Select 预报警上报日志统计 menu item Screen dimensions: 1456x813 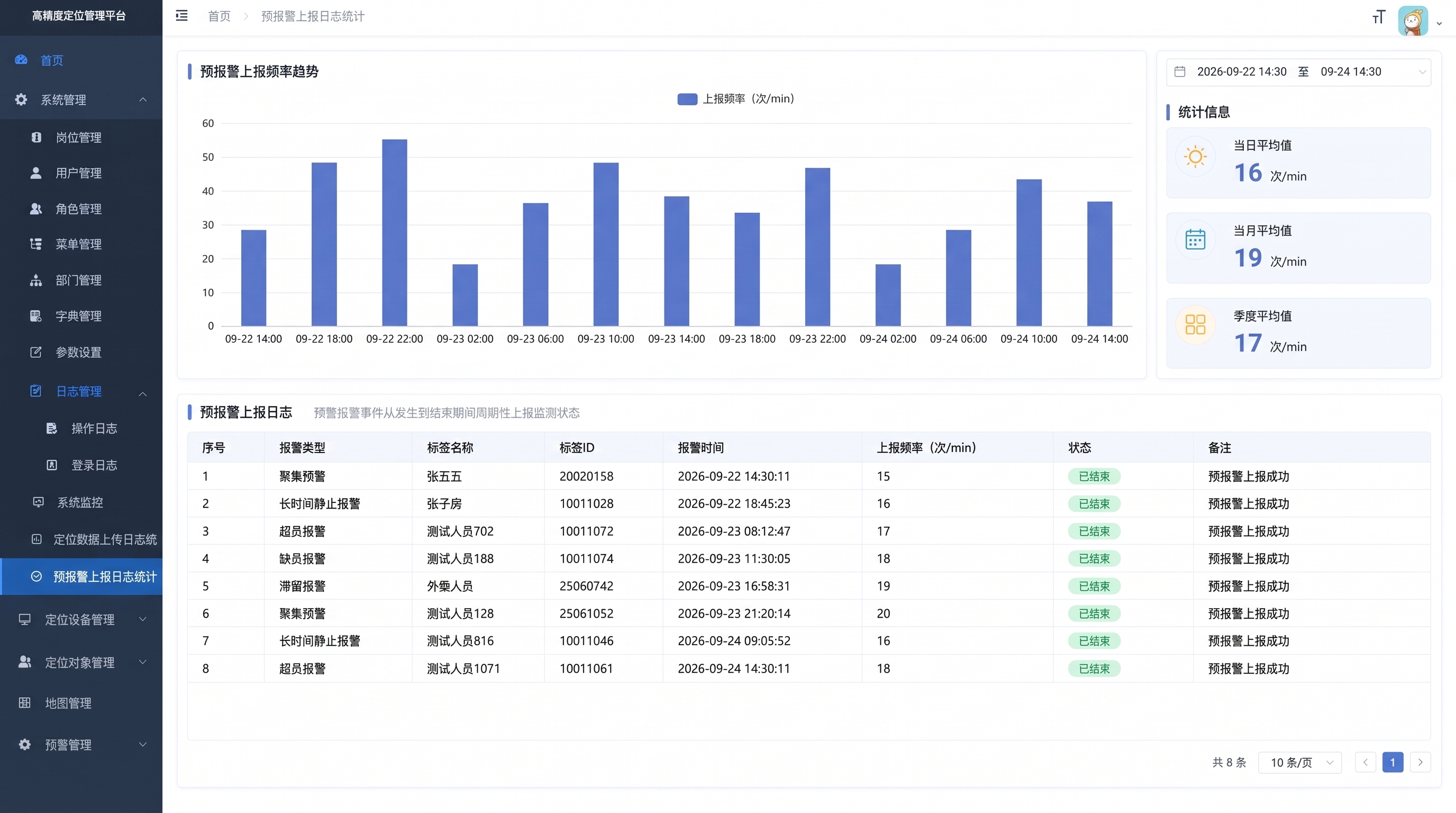(81, 577)
